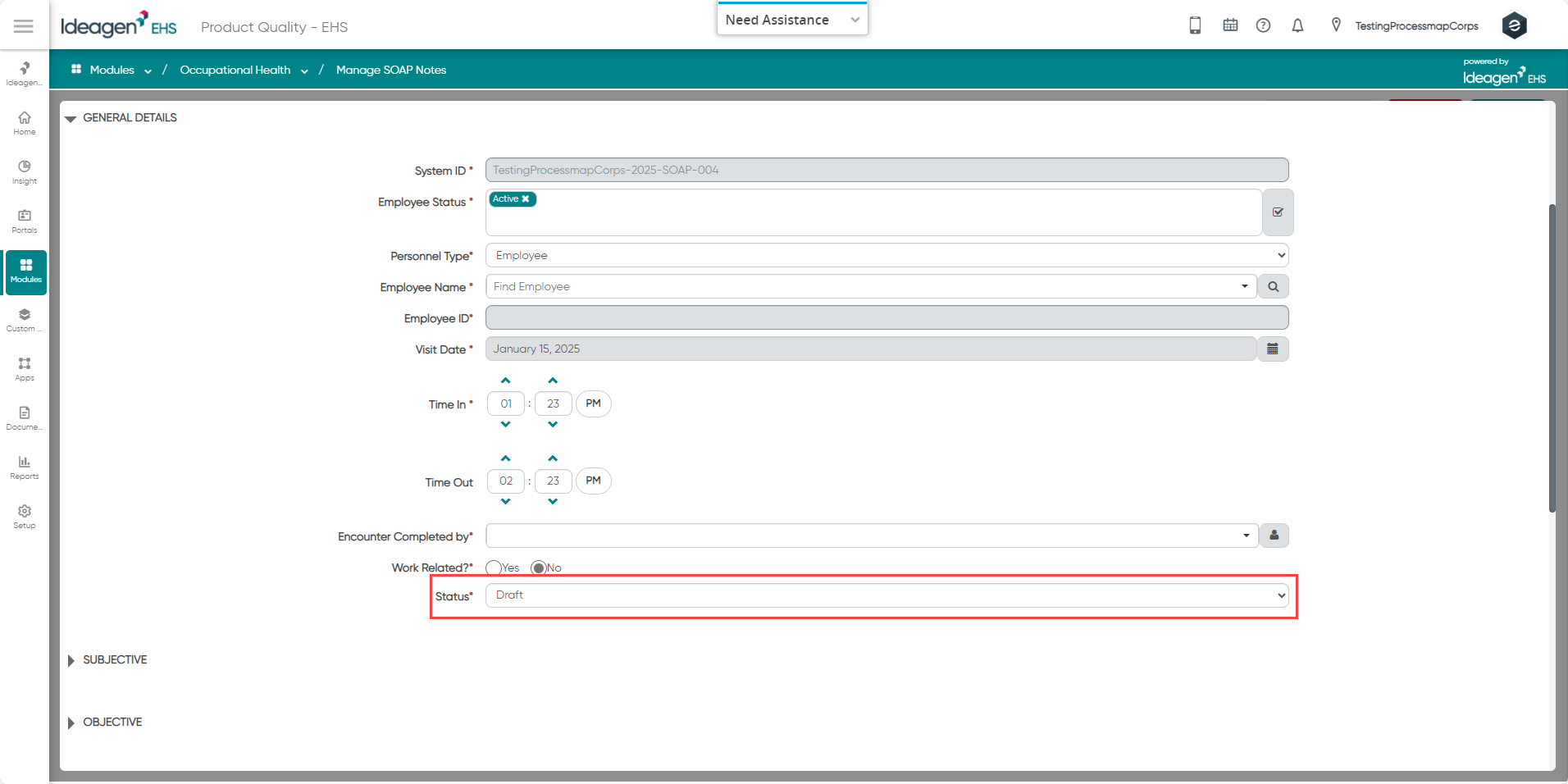1568x784 pixels.
Task: Open the Status Draft dropdown
Action: (887, 595)
